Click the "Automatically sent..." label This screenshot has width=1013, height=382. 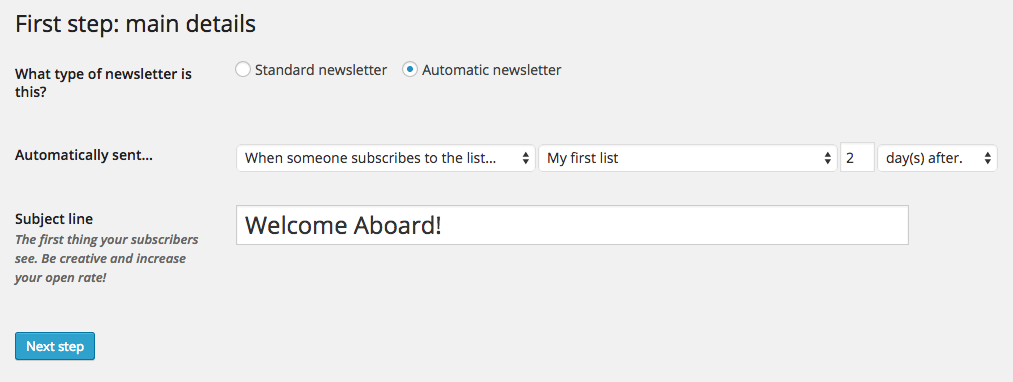84,155
